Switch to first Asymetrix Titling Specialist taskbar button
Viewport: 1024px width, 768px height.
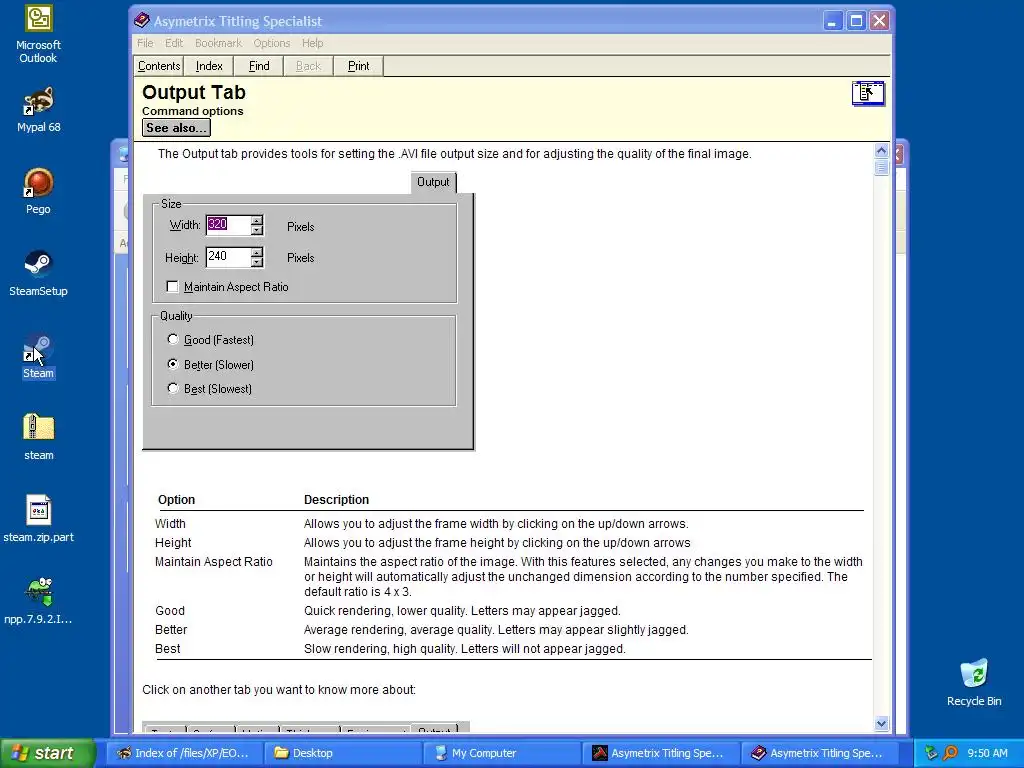coord(661,753)
